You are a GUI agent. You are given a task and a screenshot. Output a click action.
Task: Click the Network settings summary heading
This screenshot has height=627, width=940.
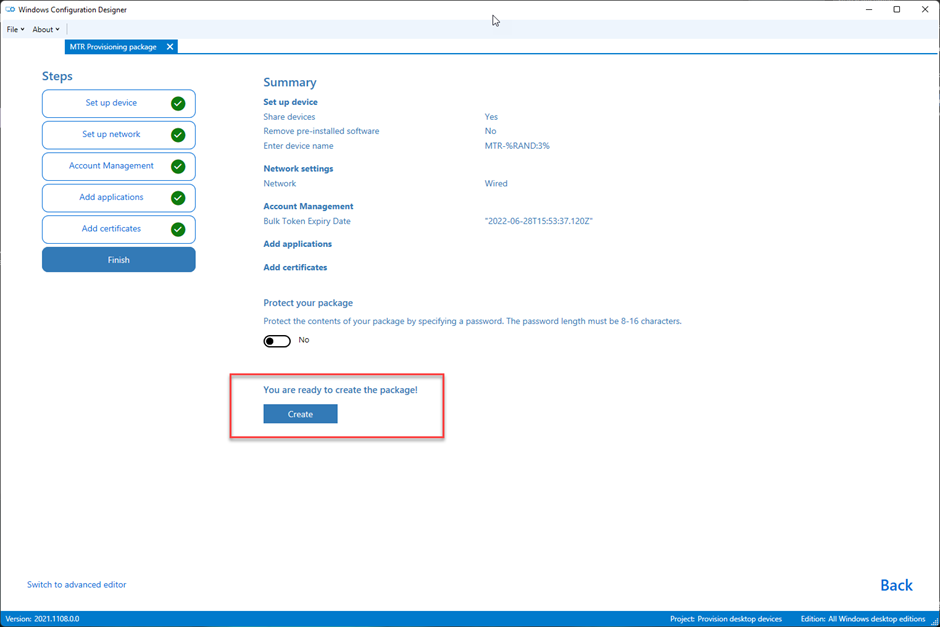[298, 168]
